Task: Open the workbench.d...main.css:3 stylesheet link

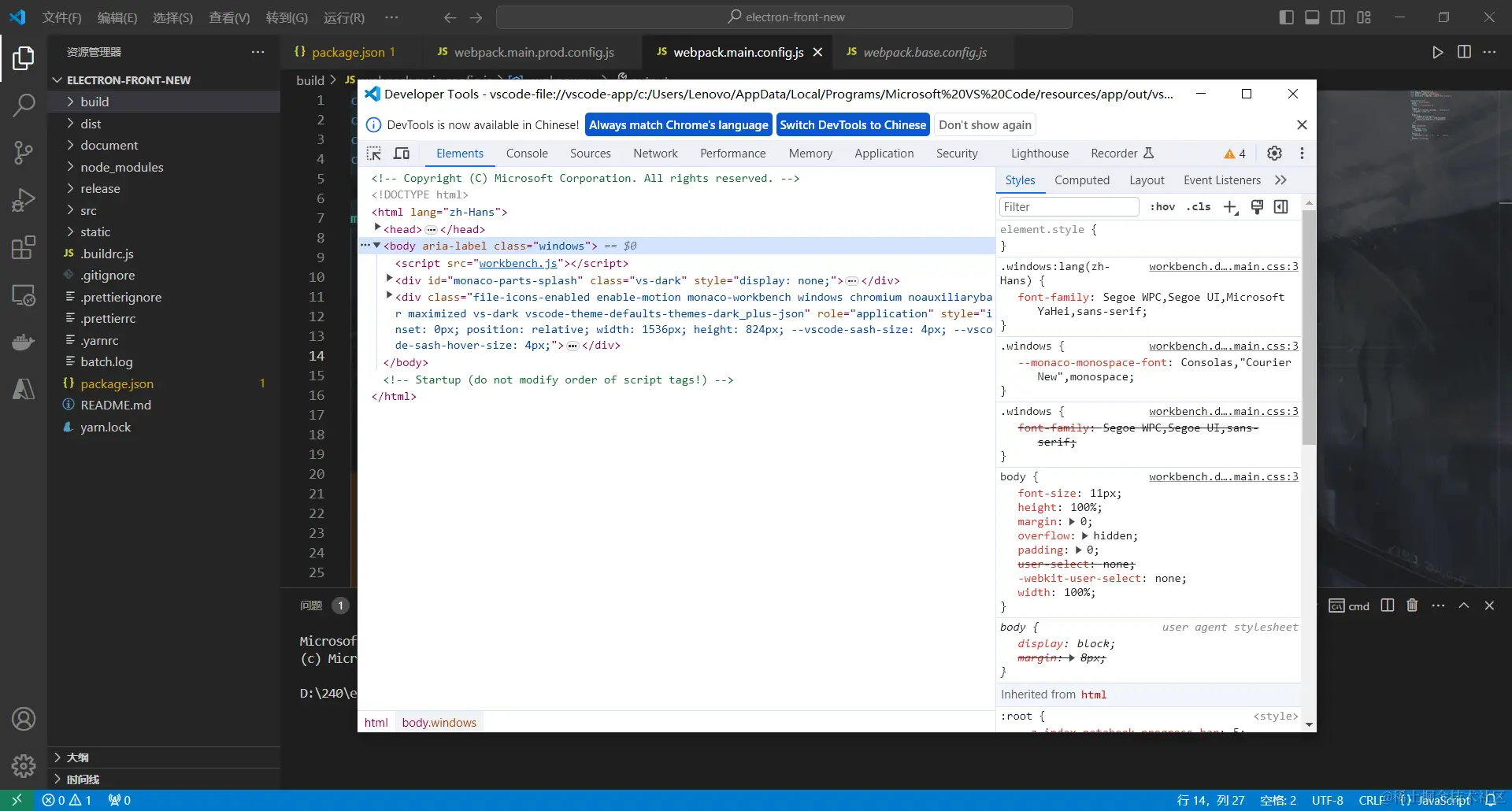Action: click(1222, 266)
